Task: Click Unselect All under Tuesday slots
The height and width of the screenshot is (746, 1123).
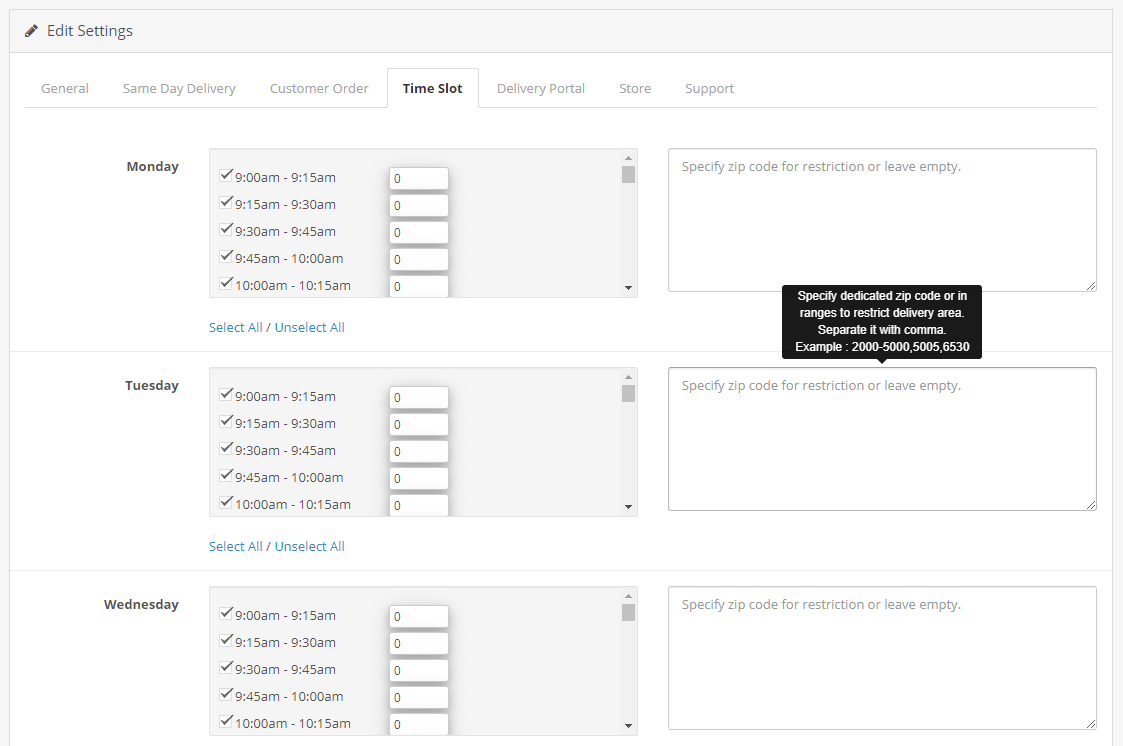Action: click(309, 546)
